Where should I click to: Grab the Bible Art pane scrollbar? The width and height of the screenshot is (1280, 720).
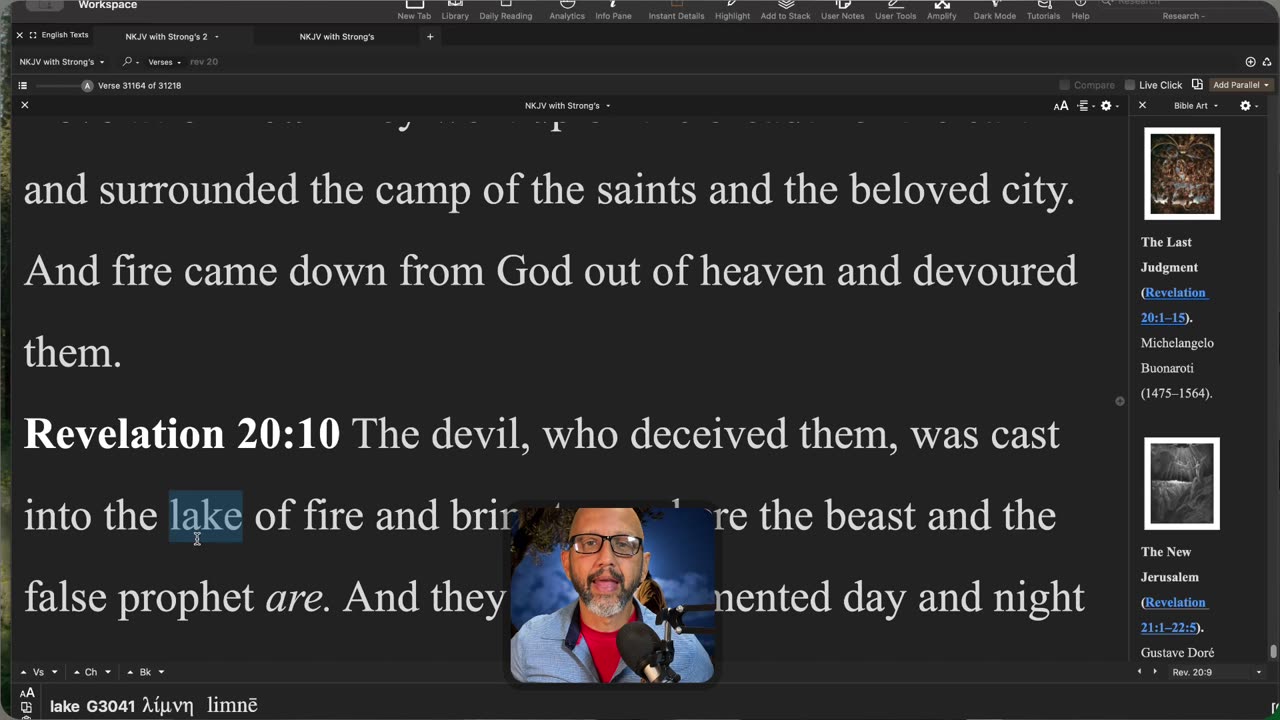1273,652
